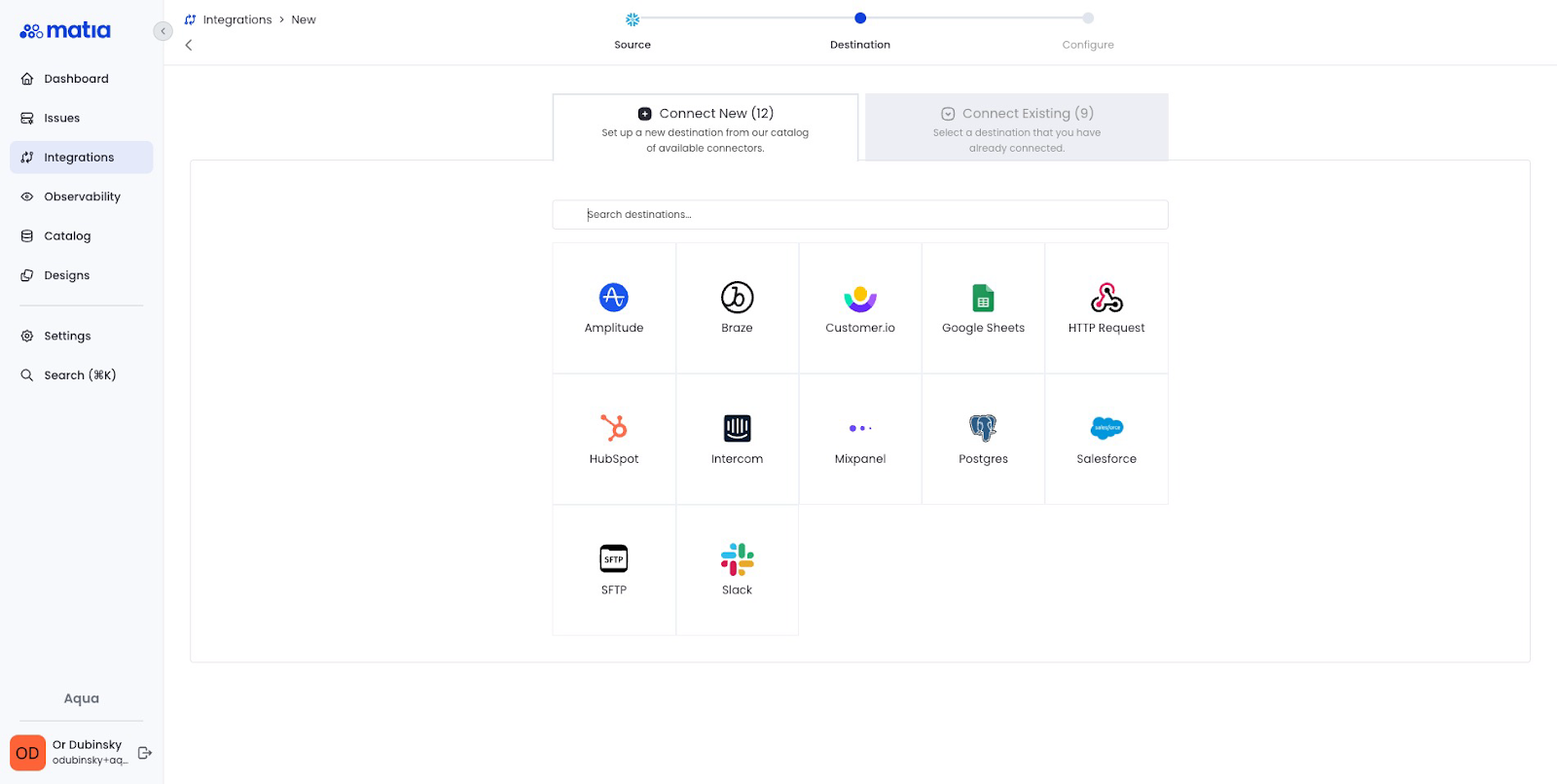Click the Slack label text

[737, 590]
